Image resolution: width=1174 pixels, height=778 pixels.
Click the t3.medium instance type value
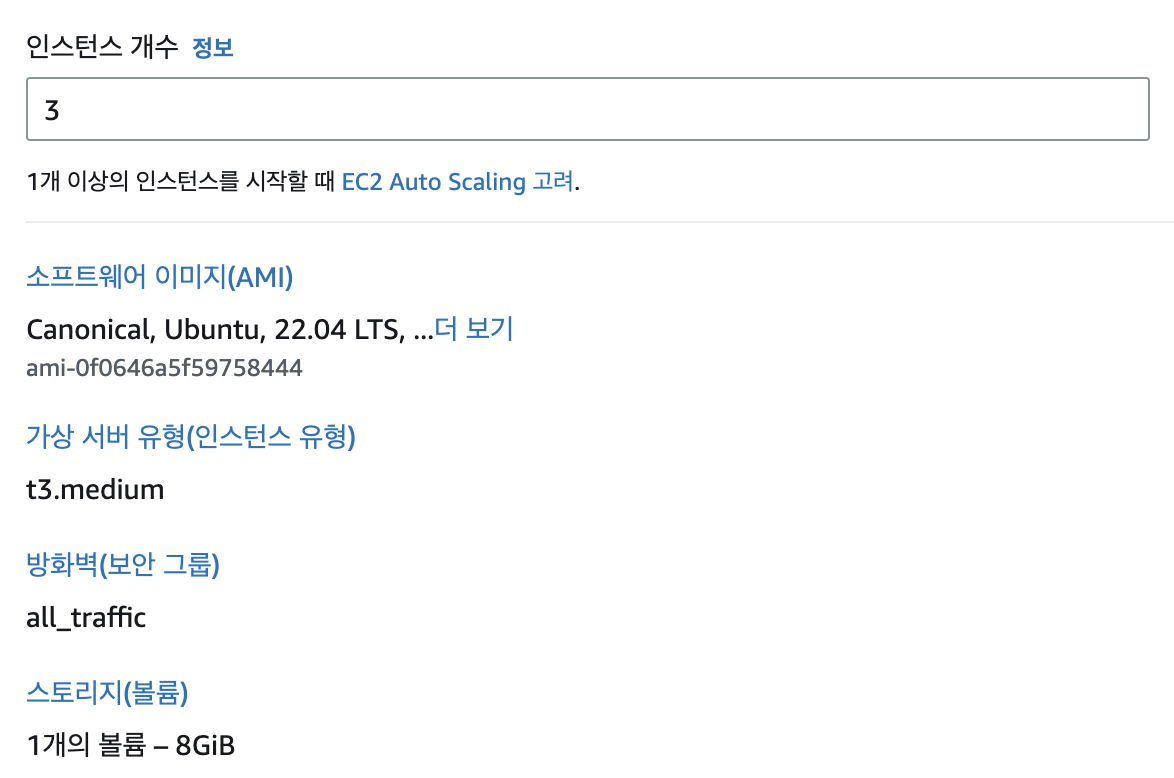pos(95,490)
